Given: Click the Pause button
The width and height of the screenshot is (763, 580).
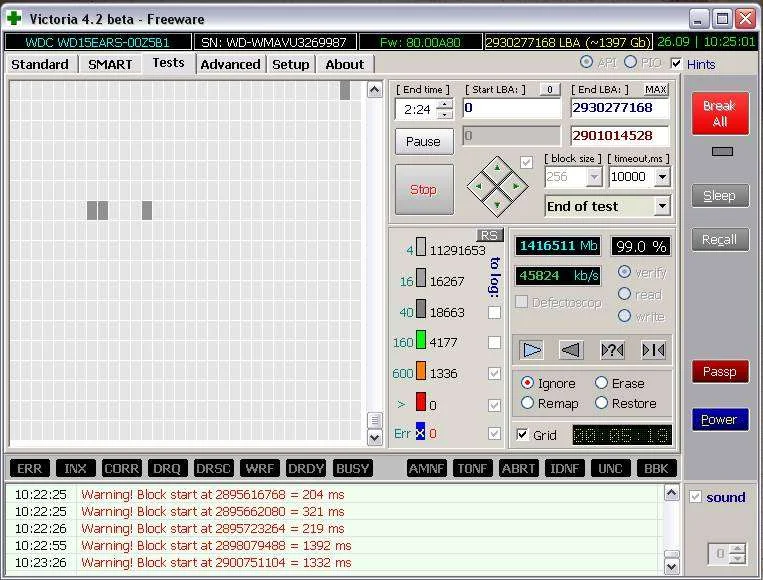Looking at the screenshot, I should pos(424,142).
